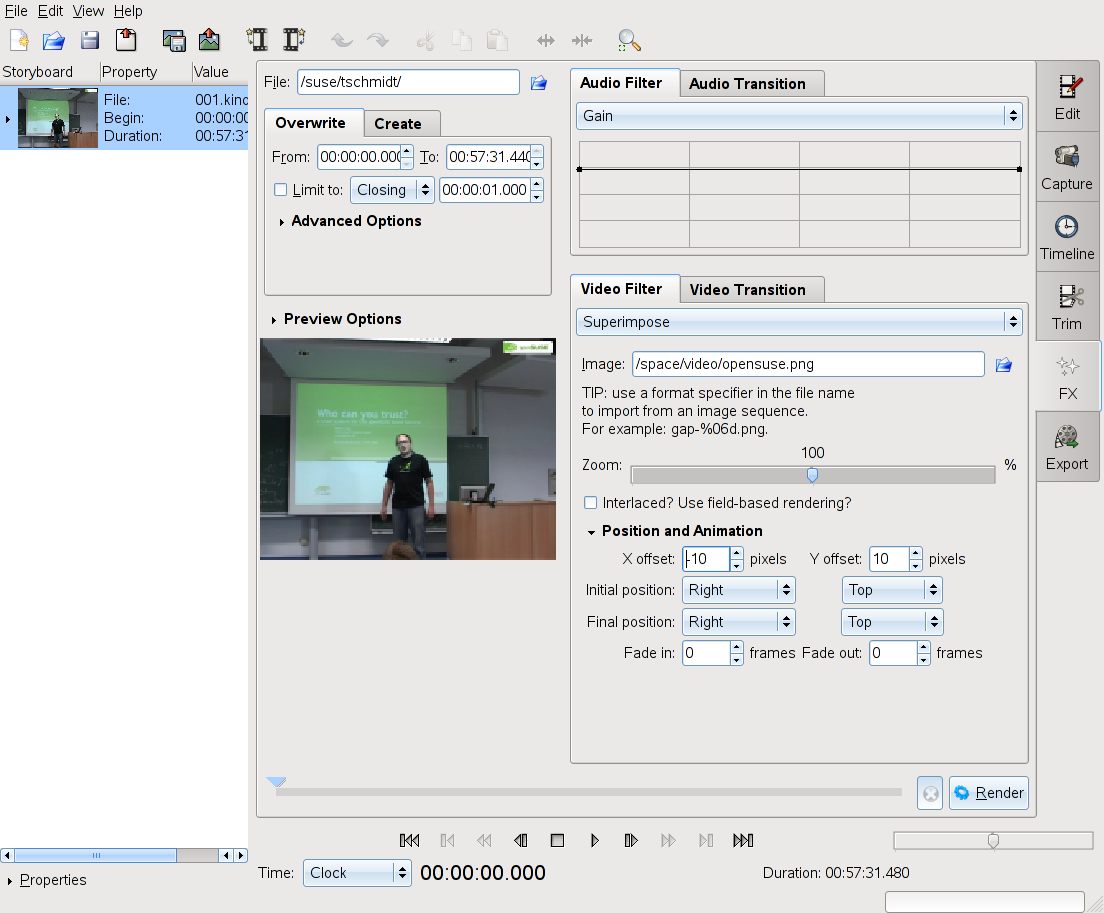
Task: Enable Interlaced field-based rendering checkbox
Action: tap(591, 503)
